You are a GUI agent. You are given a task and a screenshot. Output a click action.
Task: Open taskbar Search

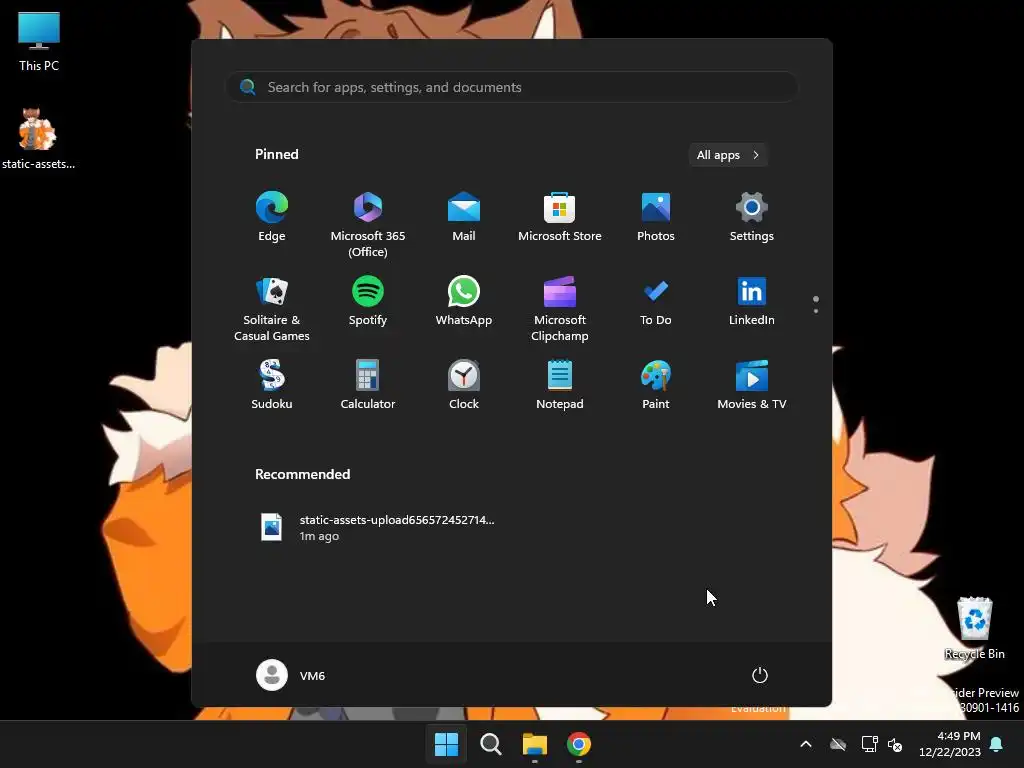pos(490,744)
